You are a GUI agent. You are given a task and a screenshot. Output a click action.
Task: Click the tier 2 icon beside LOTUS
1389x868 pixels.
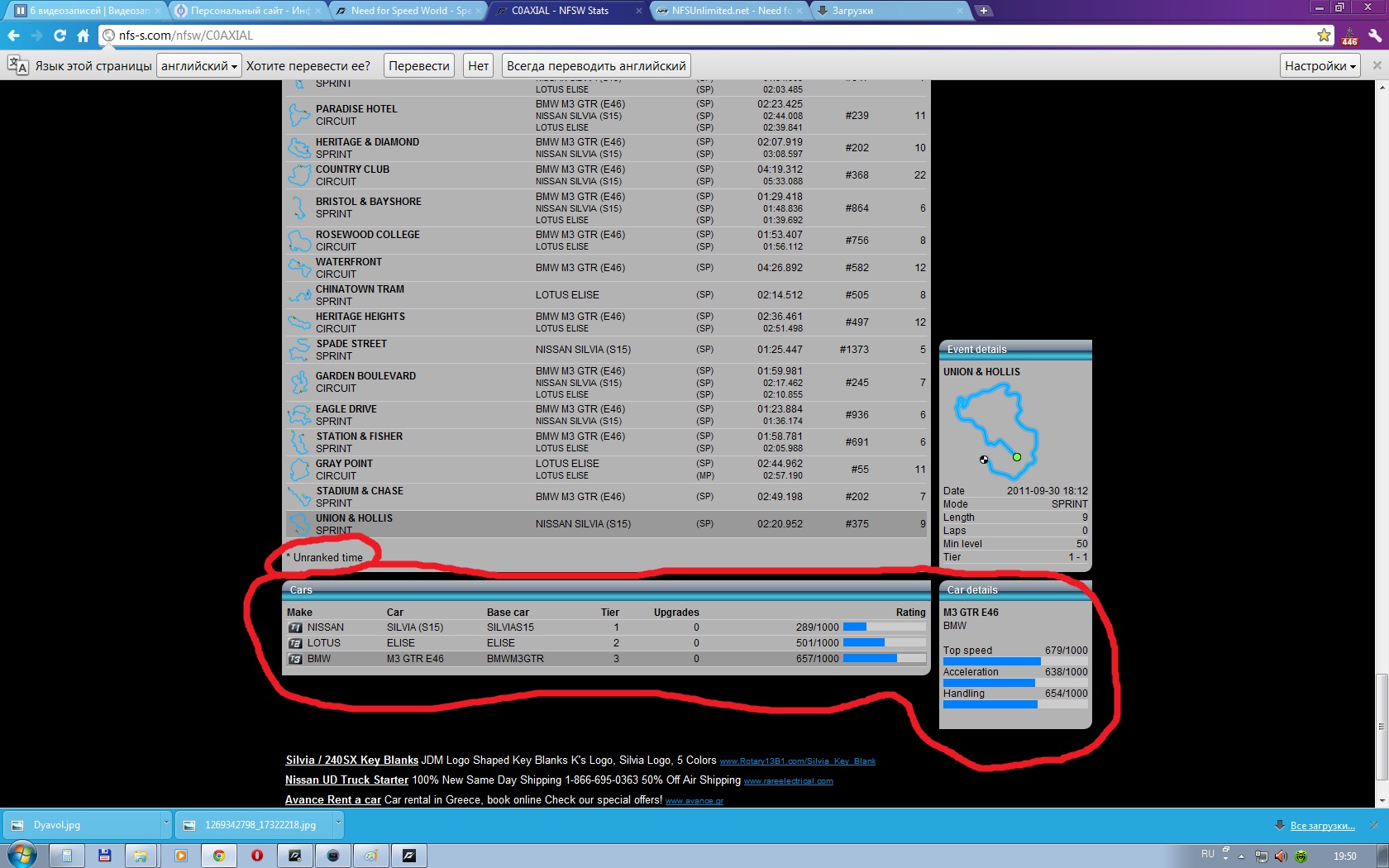(295, 643)
